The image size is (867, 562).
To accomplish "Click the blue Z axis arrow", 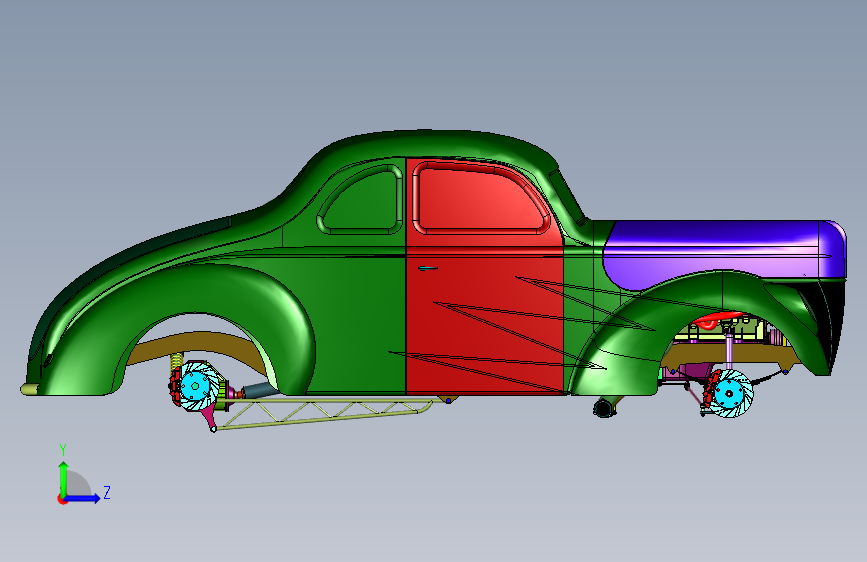I will (83, 498).
